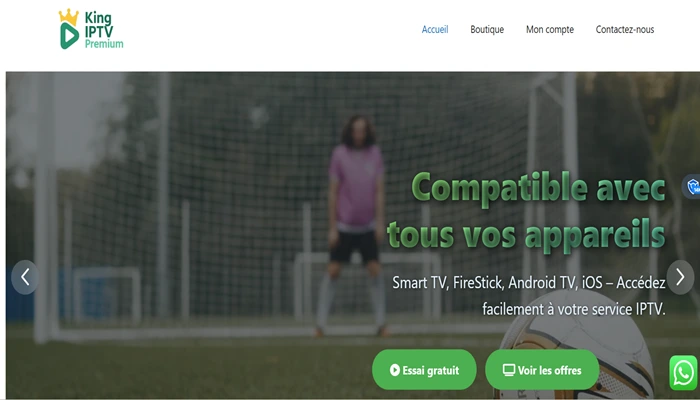
Task: Go to previous slide with left arrow
Action: click(x=25, y=277)
